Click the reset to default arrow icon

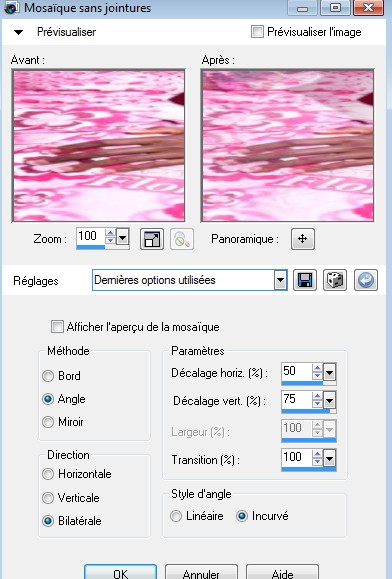(366, 280)
